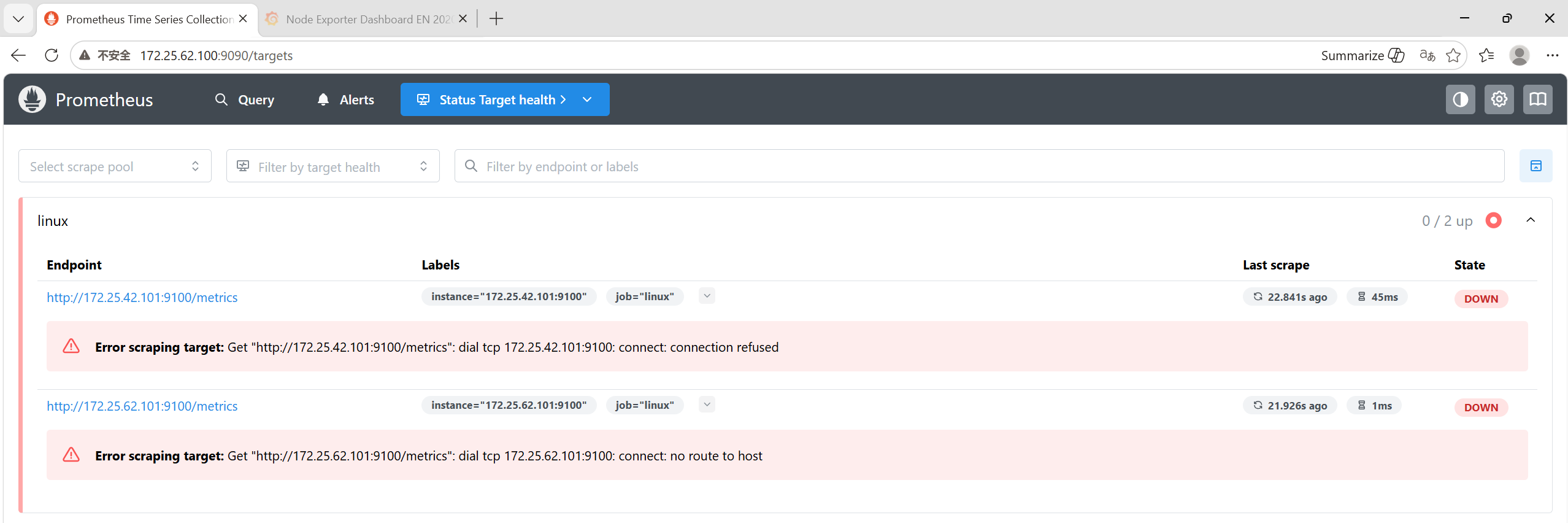Click the 45ms scrape duration badge
The width and height of the screenshot is (1568, 523).
pyautogui.click(x=1377, y=297)
